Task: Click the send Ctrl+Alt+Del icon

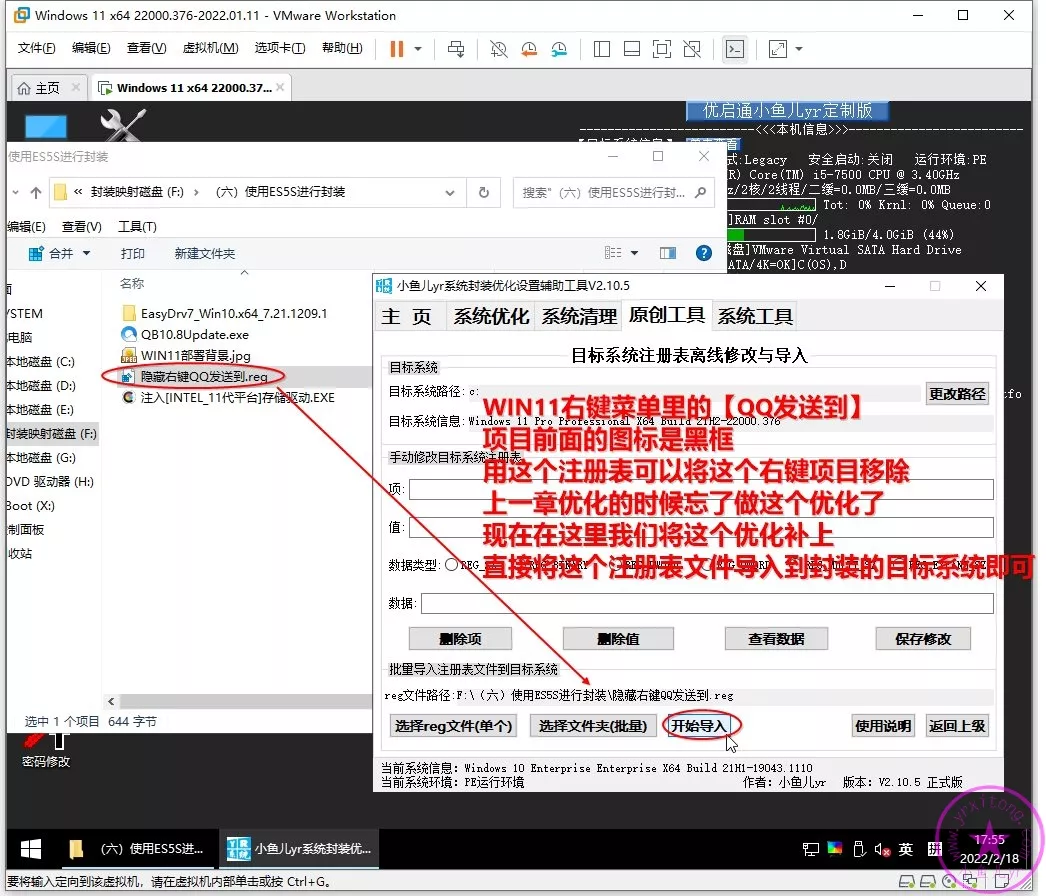Action: [456, 49]
